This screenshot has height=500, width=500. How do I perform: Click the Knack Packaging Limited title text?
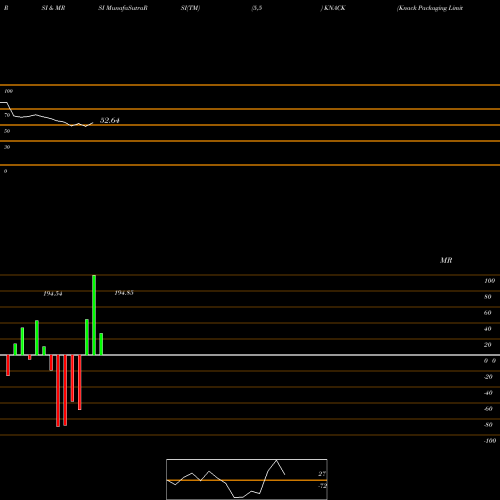pyautogui.click(x=430, y=8)
